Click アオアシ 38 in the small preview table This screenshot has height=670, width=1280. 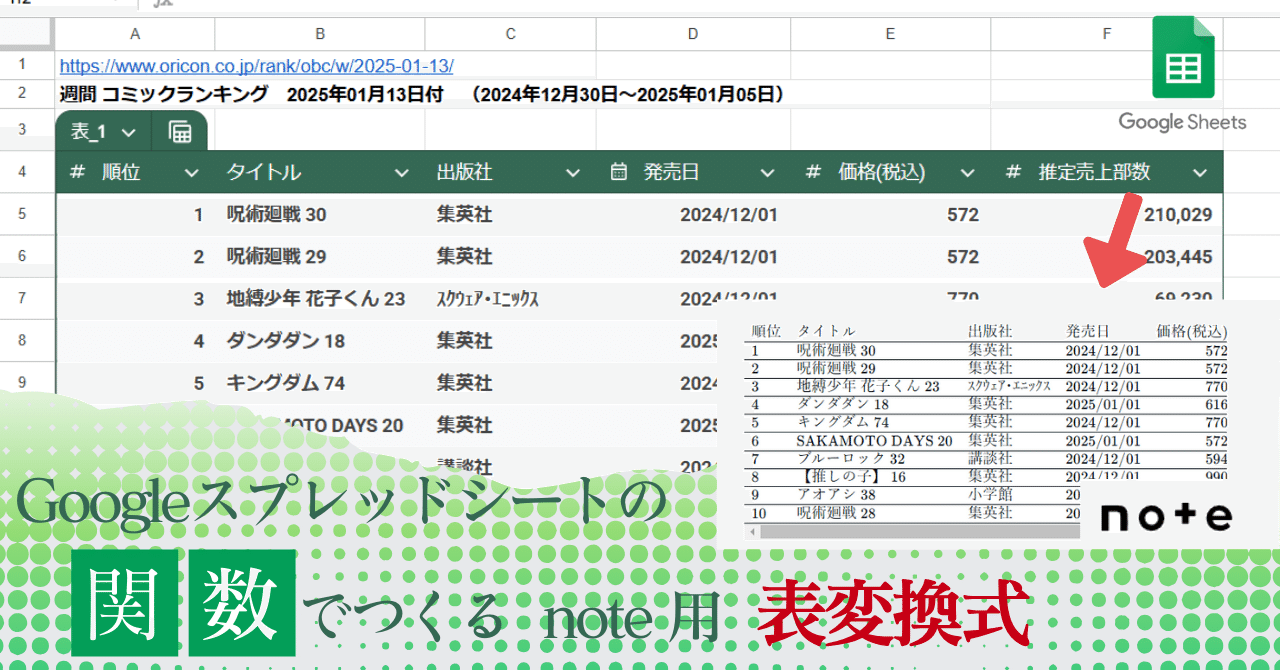click(x=836, y=494)
